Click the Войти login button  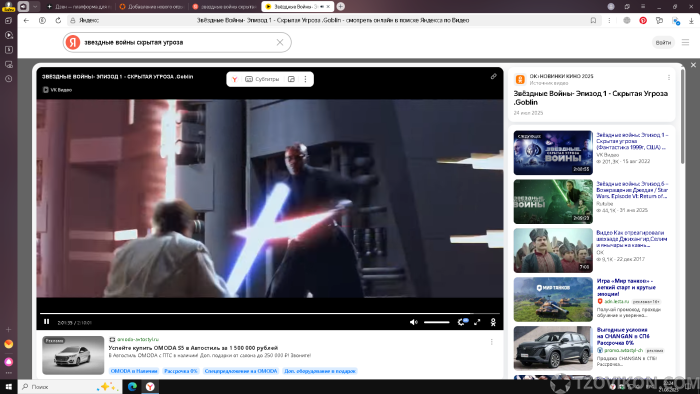click(x=663, y=42)
